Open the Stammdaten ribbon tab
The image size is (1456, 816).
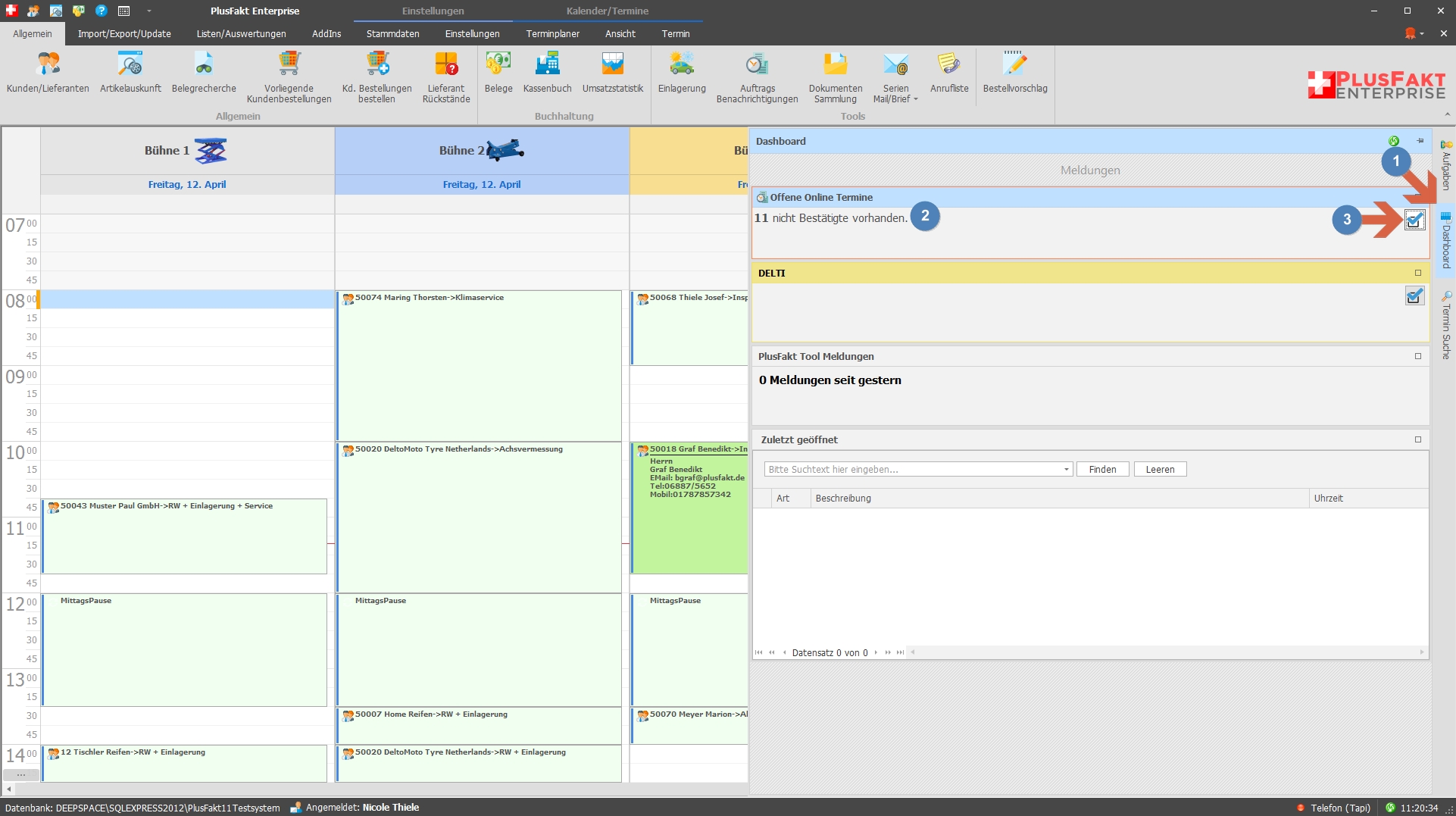pyautogui.click(x=392, y=34)
